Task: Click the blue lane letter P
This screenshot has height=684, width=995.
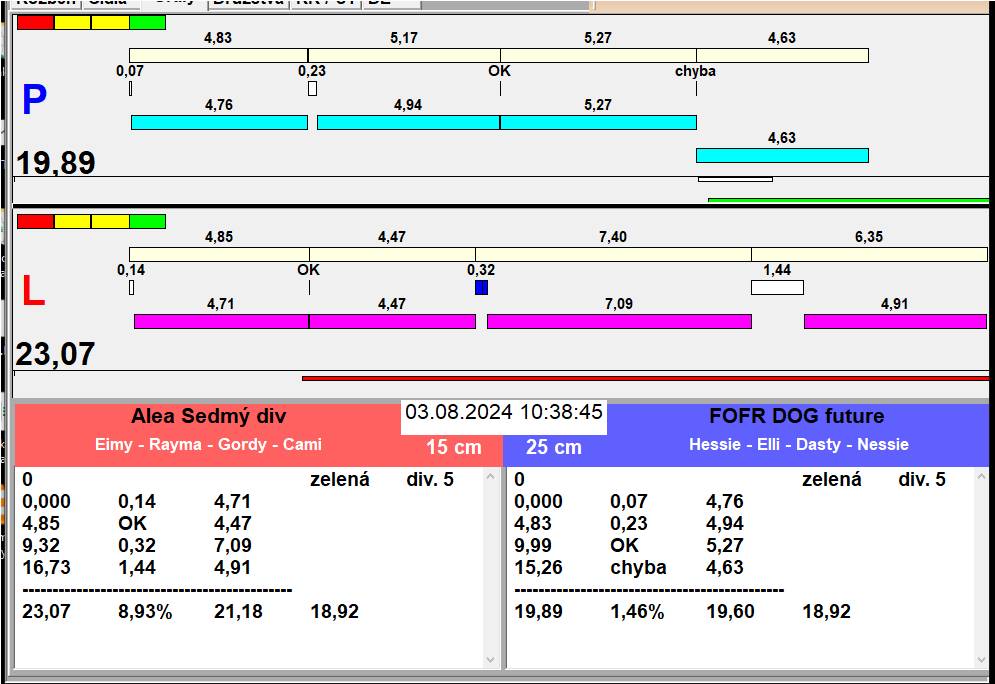Action: [x=34, y=100]
